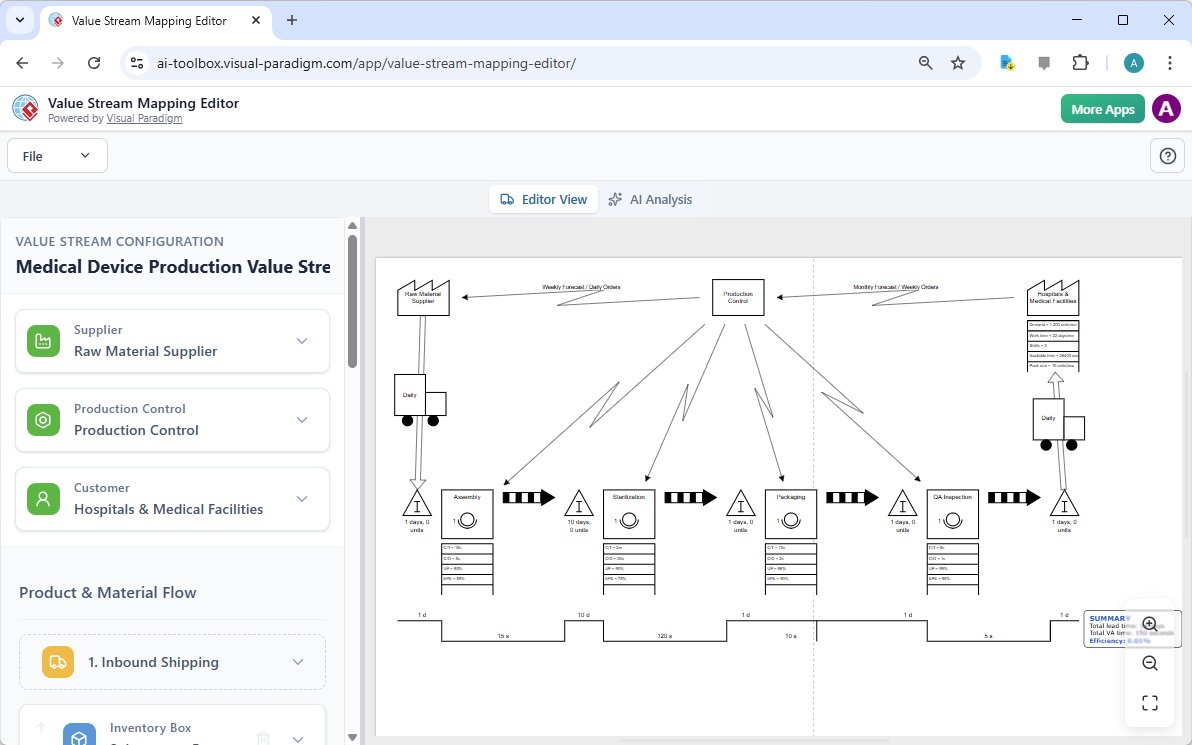Screen dimensions: 1192x745
Task: Fit the diagram to the screen
Action: click(1149, 702)
